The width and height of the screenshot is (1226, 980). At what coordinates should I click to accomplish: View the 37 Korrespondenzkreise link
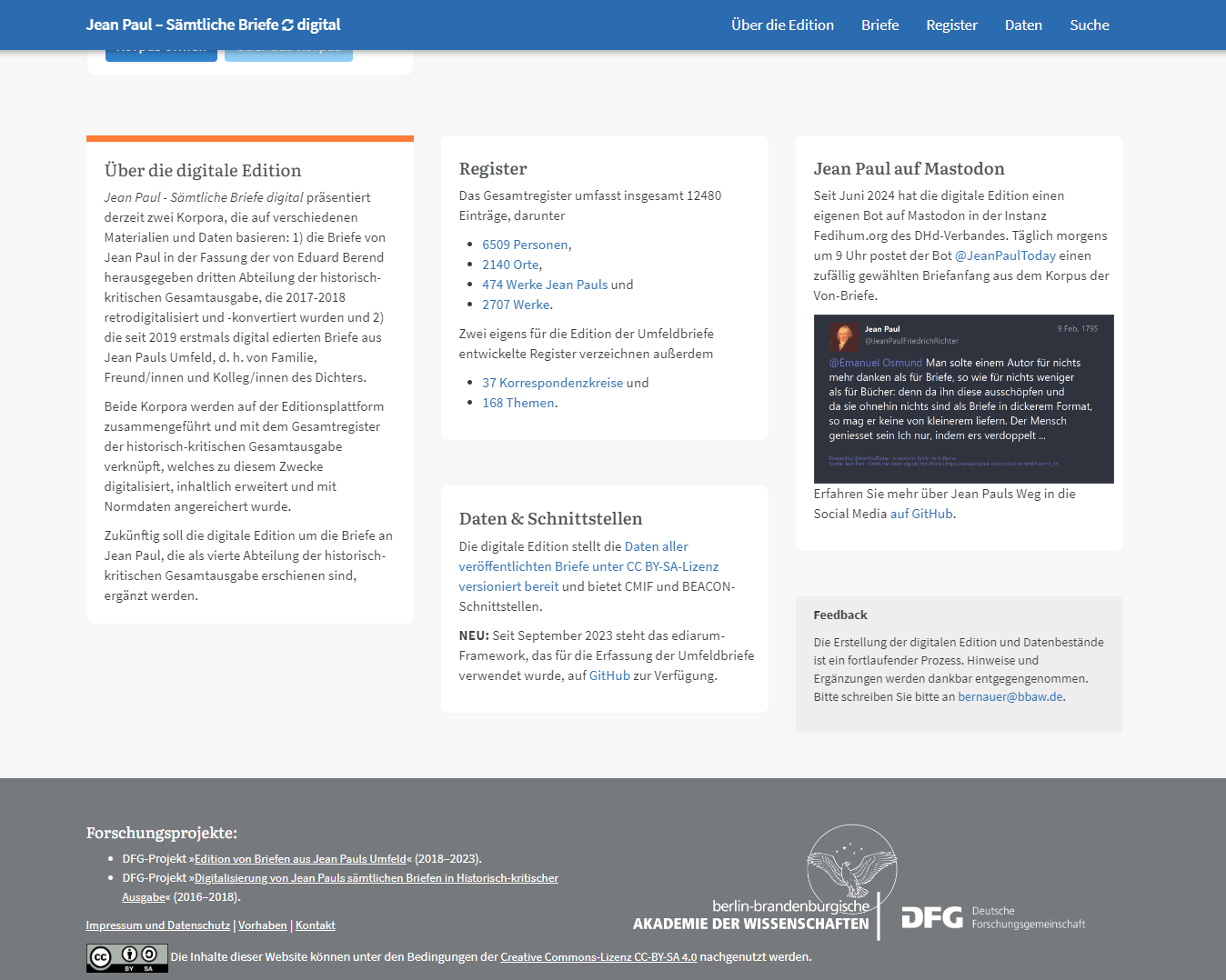[x=552, y=383]
